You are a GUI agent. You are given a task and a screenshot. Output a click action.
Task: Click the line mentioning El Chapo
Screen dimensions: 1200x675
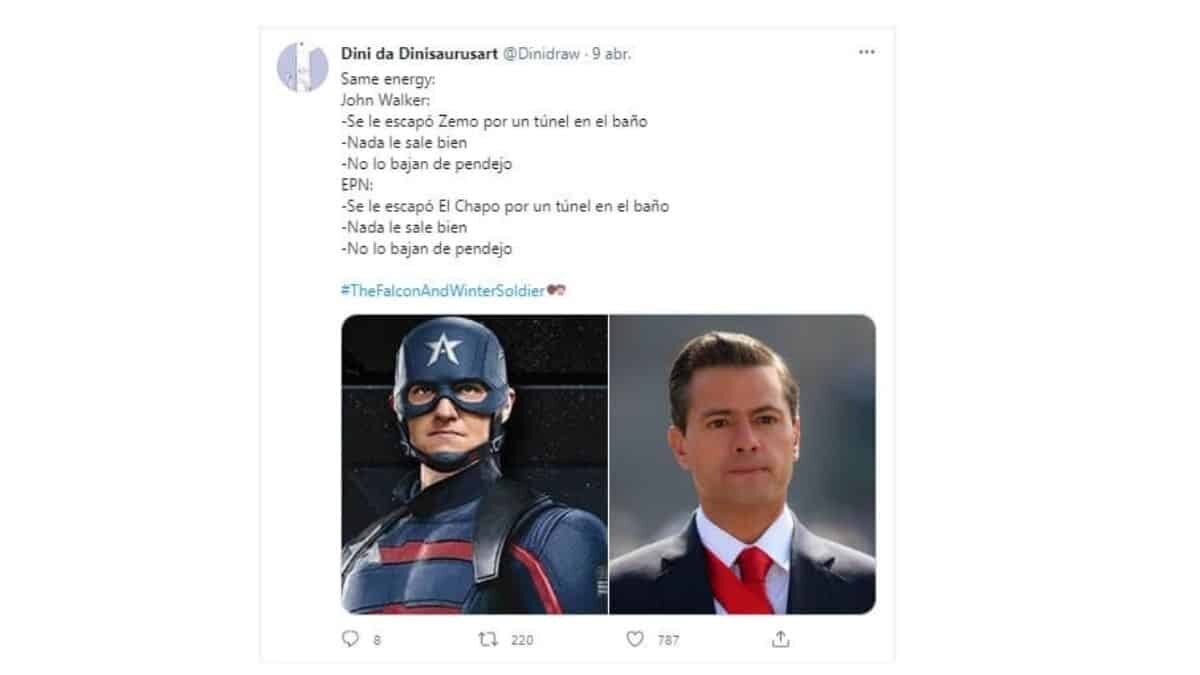[x=504, y=206]
